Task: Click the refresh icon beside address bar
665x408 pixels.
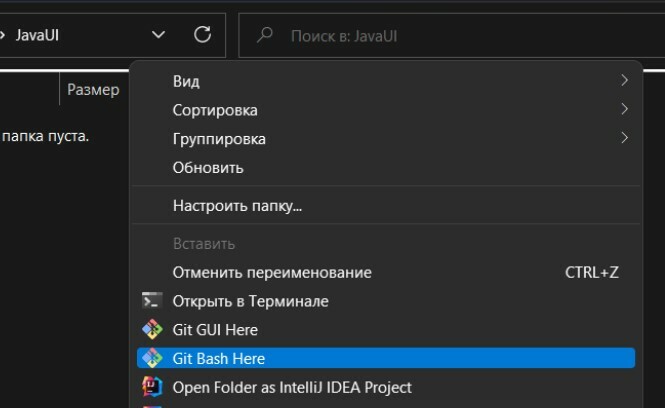Action: pyautogui.click(x=202, y=35)
